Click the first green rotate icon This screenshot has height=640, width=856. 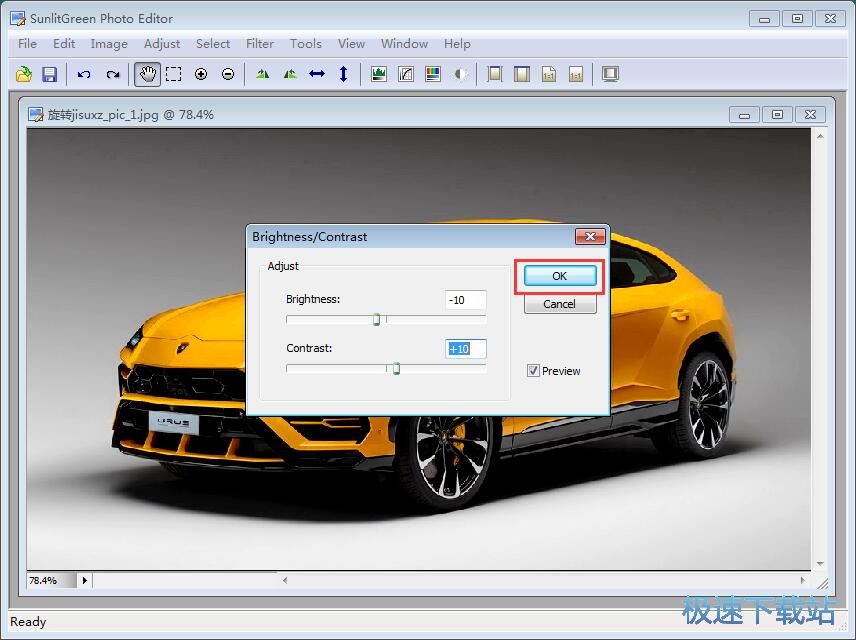click(x=263, y=74)
